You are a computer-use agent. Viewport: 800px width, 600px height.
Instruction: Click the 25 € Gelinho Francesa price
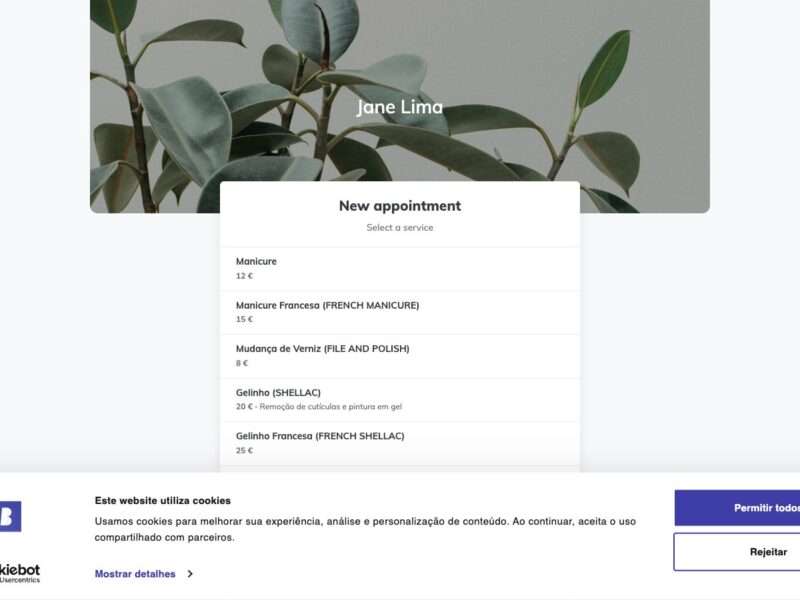(244, 450)
